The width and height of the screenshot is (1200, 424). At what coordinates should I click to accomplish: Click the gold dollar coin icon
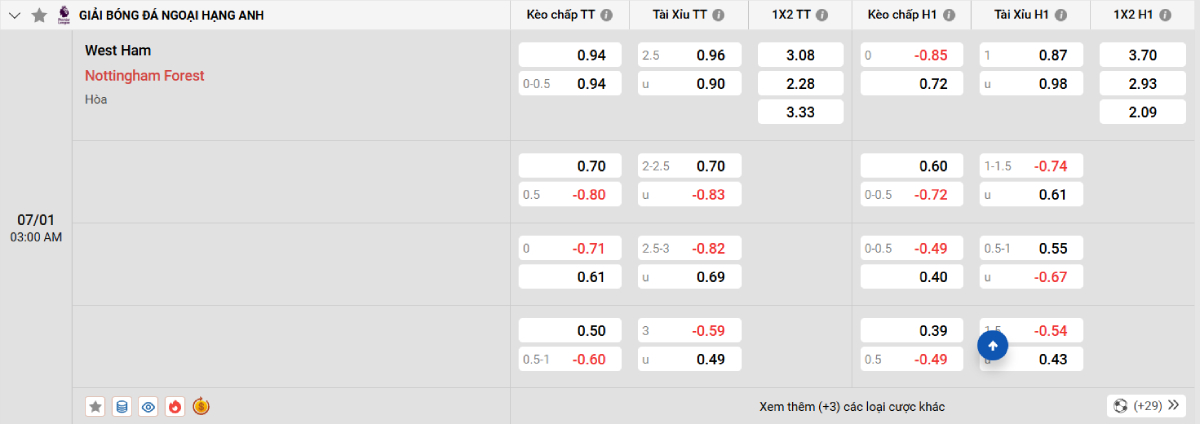pyautogui.click(x=201, y=406)
